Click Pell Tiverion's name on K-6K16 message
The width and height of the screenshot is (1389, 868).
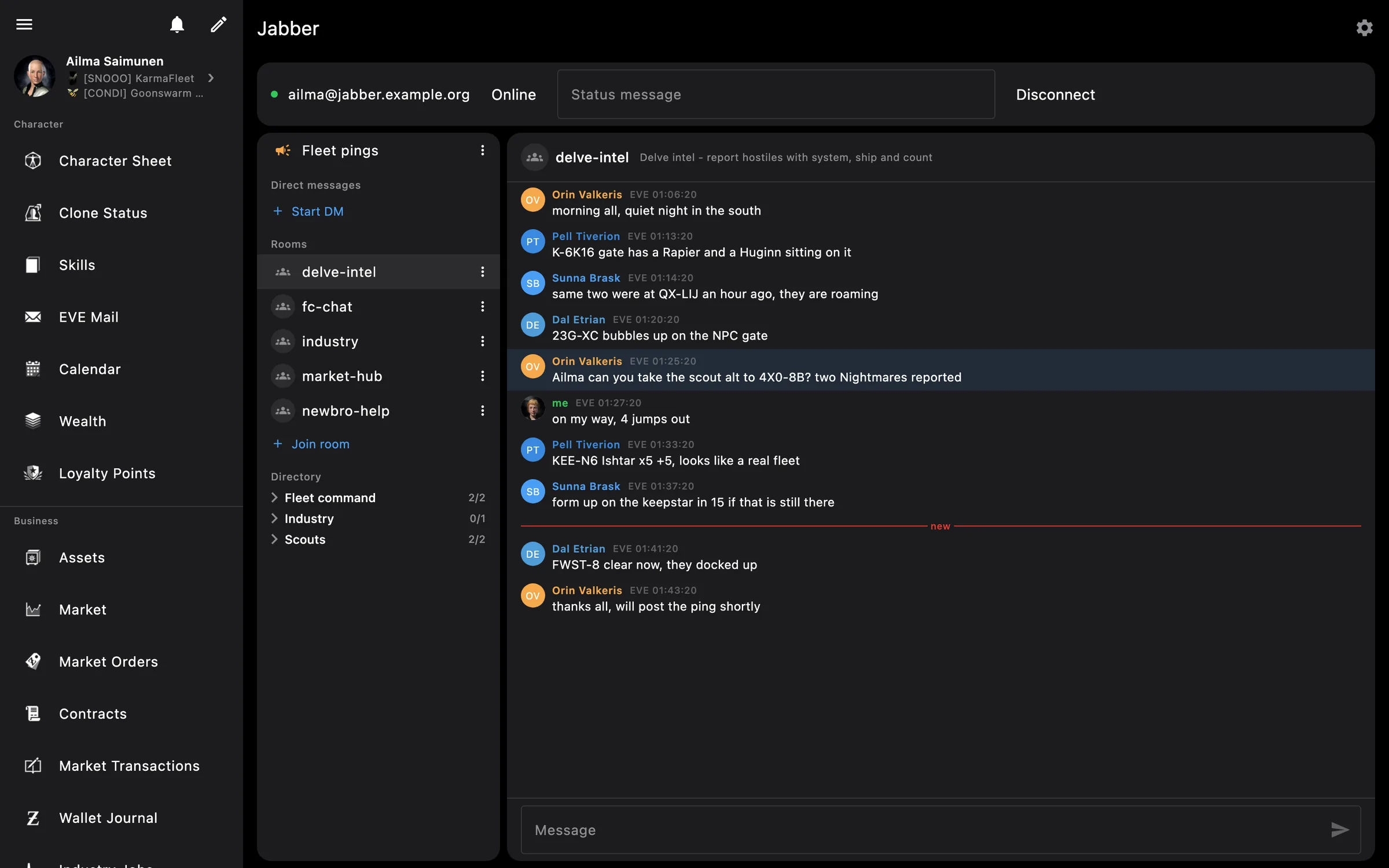(x=586, y=236)
